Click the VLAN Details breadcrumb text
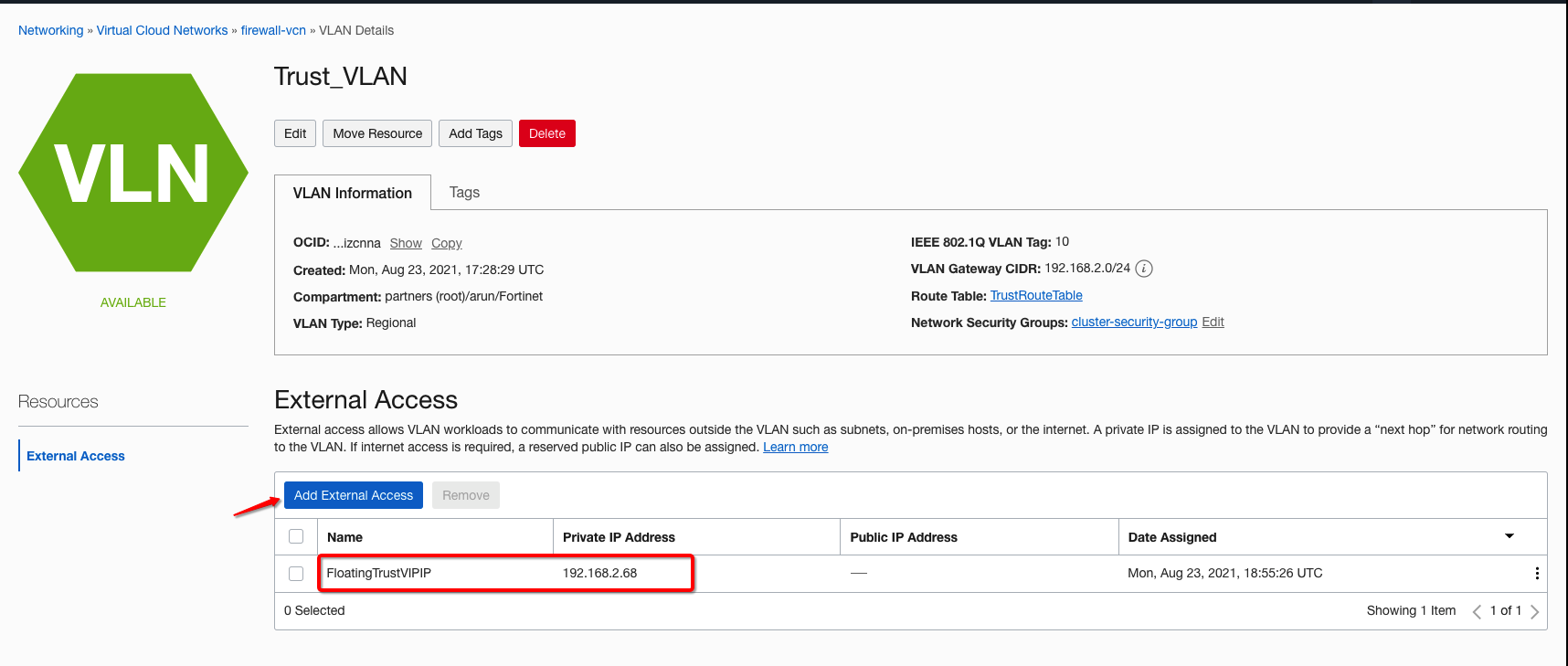Screen dimensions: 1568x666 [x=356, y=30]
